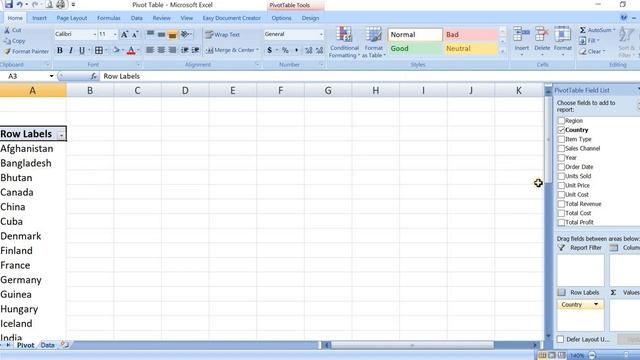
Task: Switch to the Page Layout tab
Action: [x=72, y=18]
